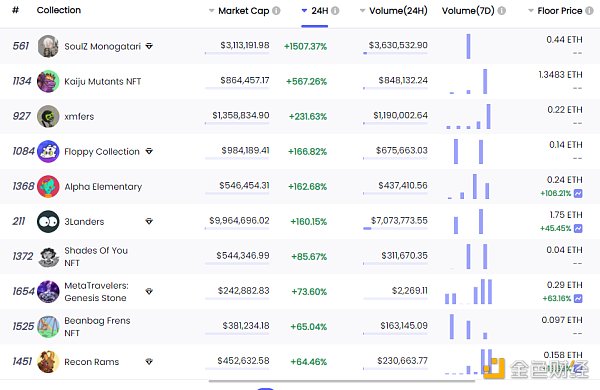Open the Volume(7D) info icon
The image size is (600, 390).
click(x=502, y=11)
